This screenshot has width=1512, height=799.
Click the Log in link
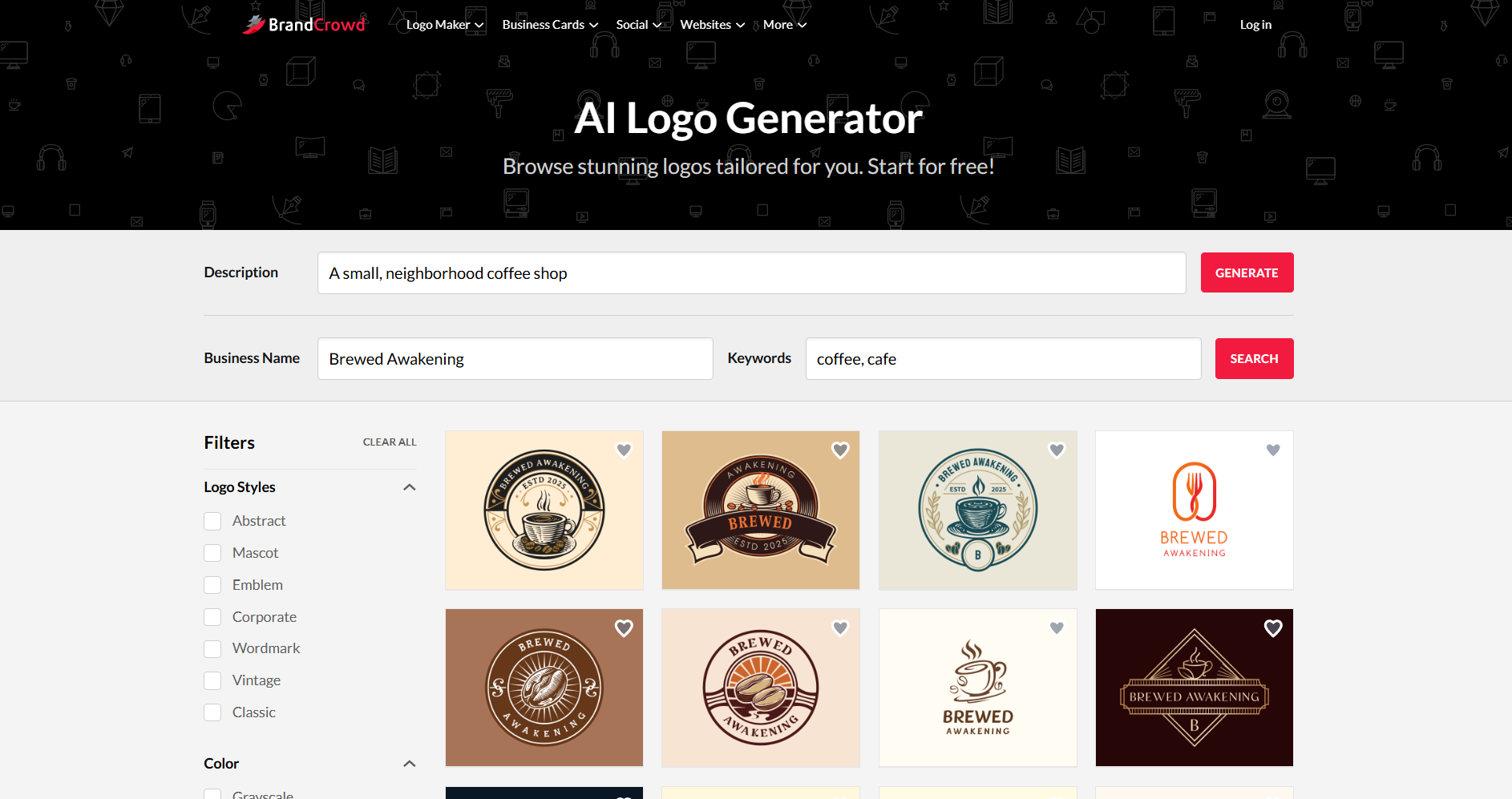(1255, 25)
